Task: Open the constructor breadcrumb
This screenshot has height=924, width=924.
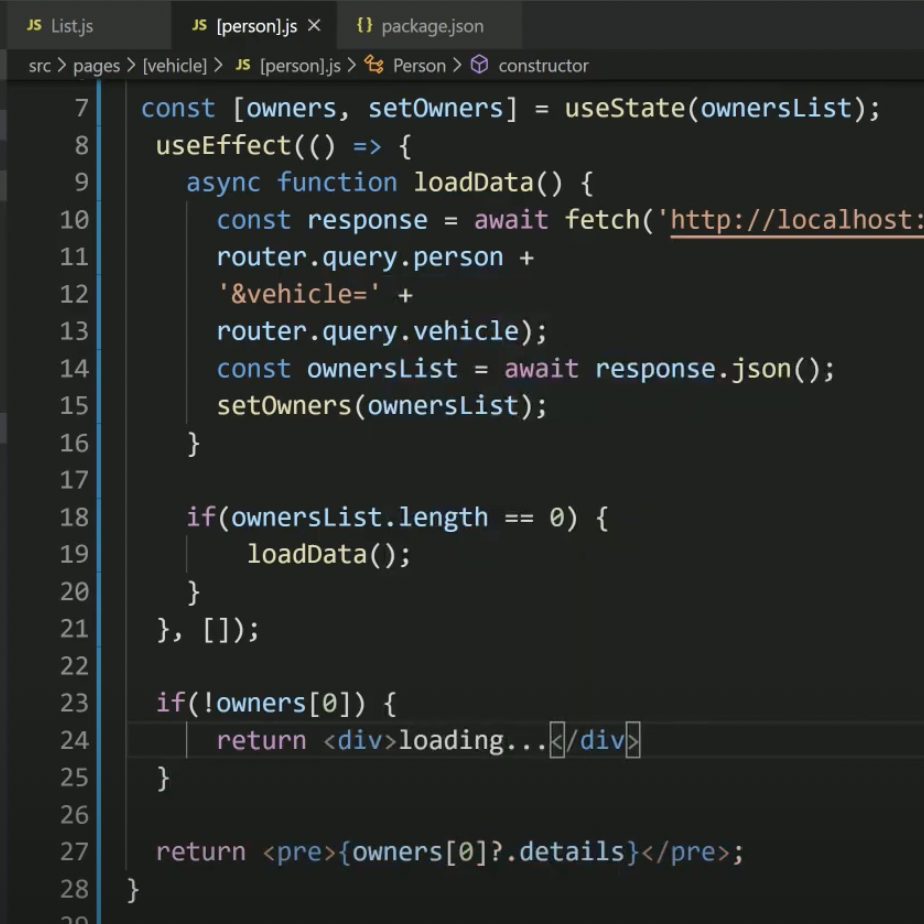Action: pos(543,65)
